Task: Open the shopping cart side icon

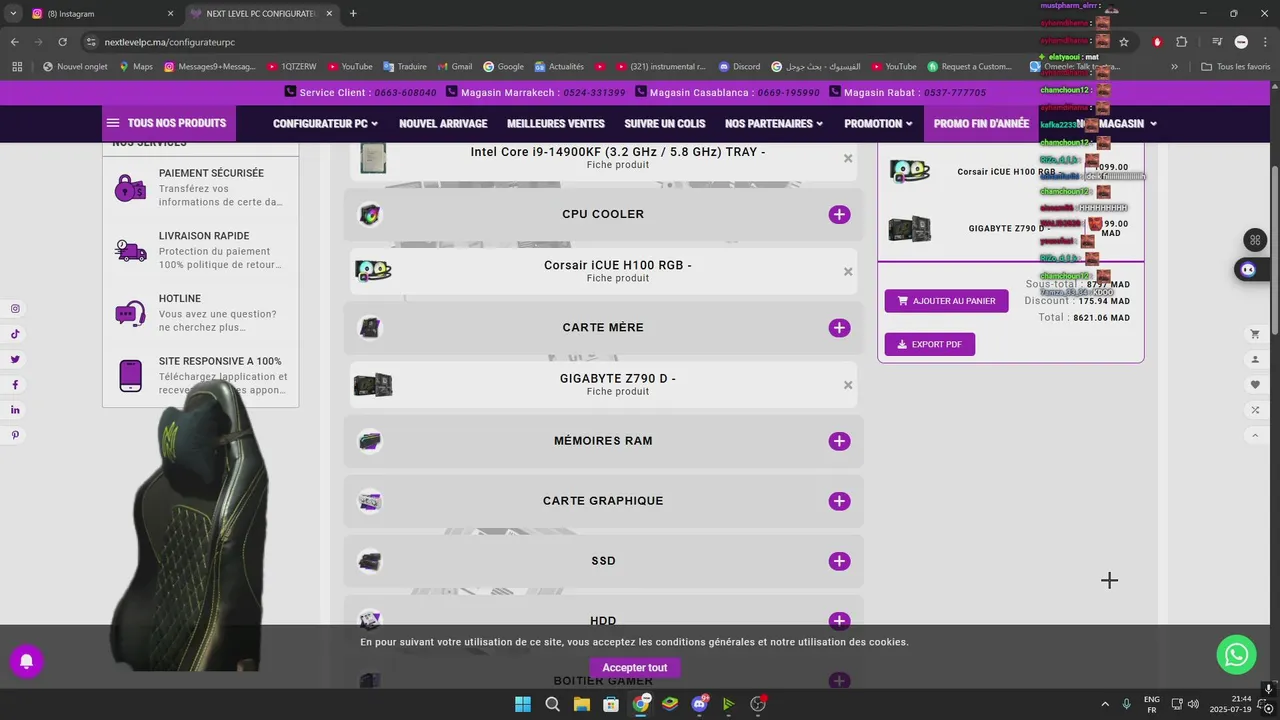Action: coord(1255,334)
